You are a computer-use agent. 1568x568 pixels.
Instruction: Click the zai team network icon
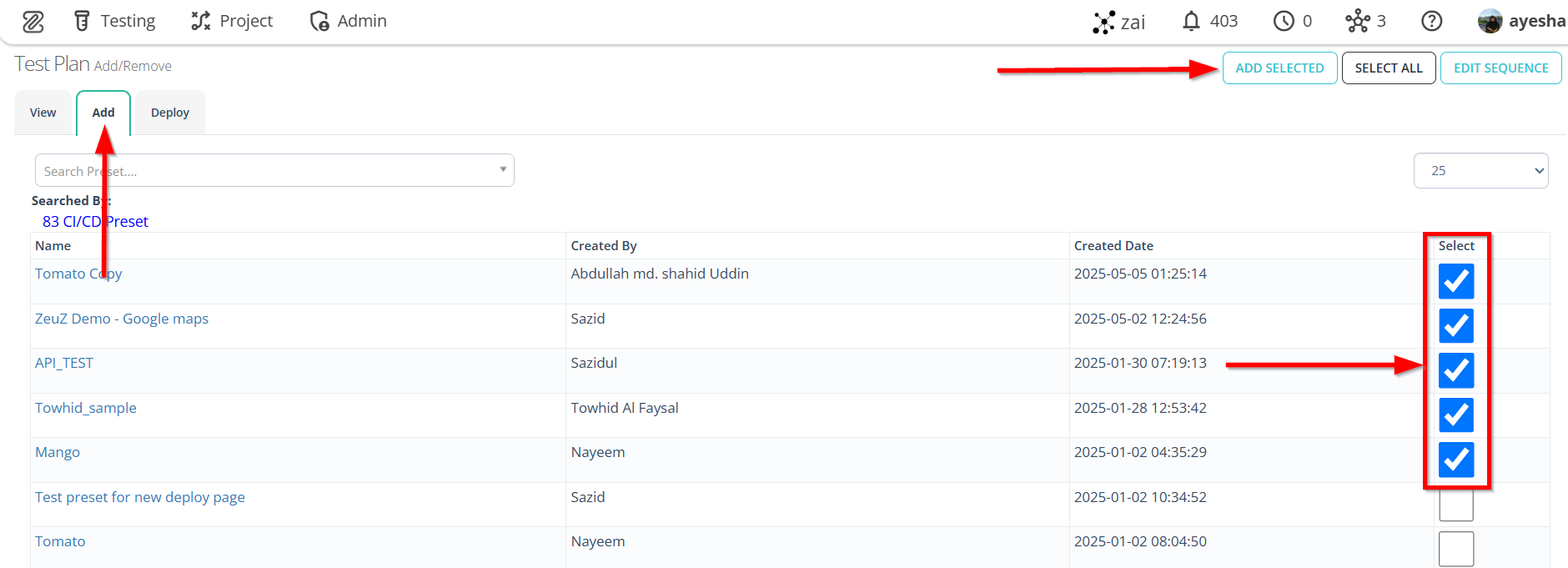[1103, 22]
